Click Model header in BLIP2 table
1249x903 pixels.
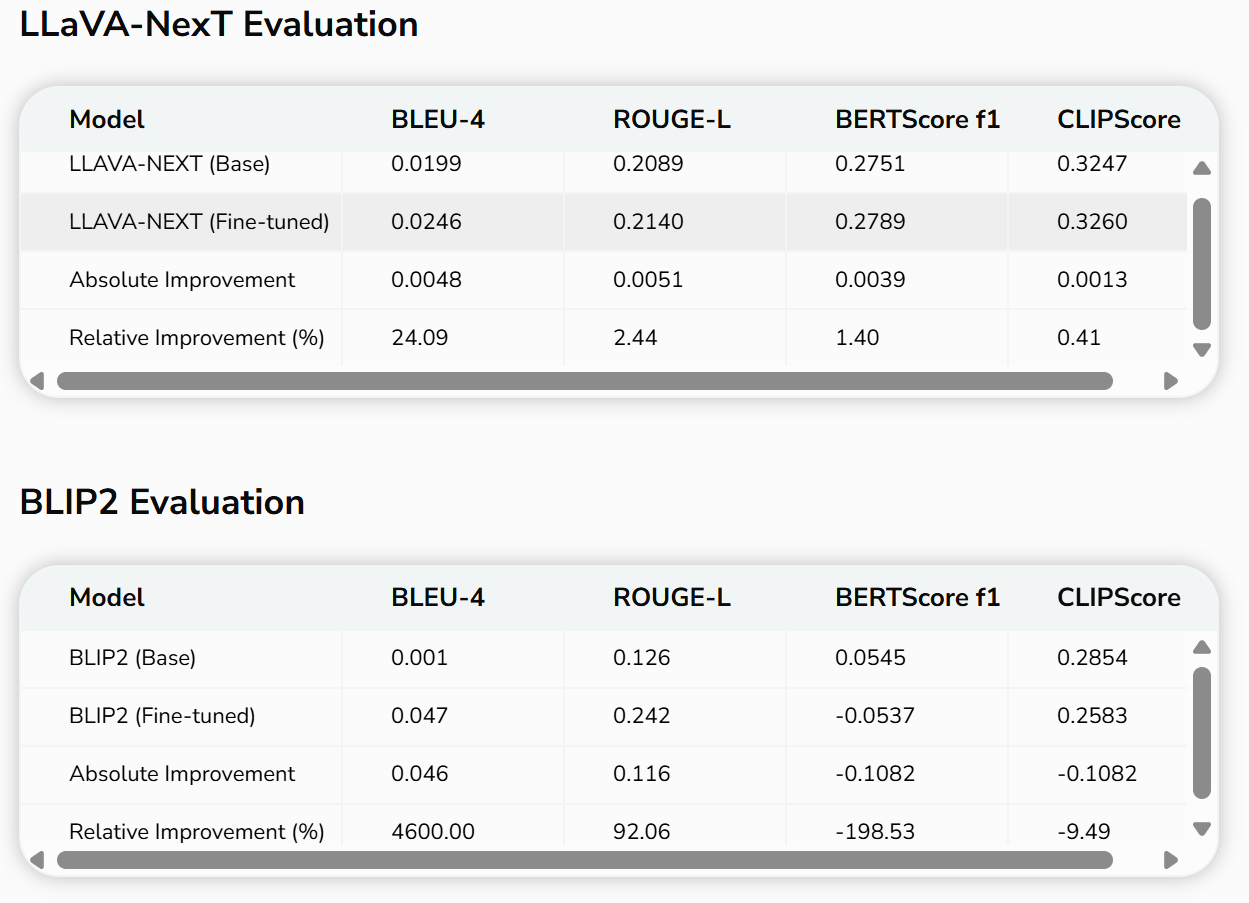click(x=107, y=598)
